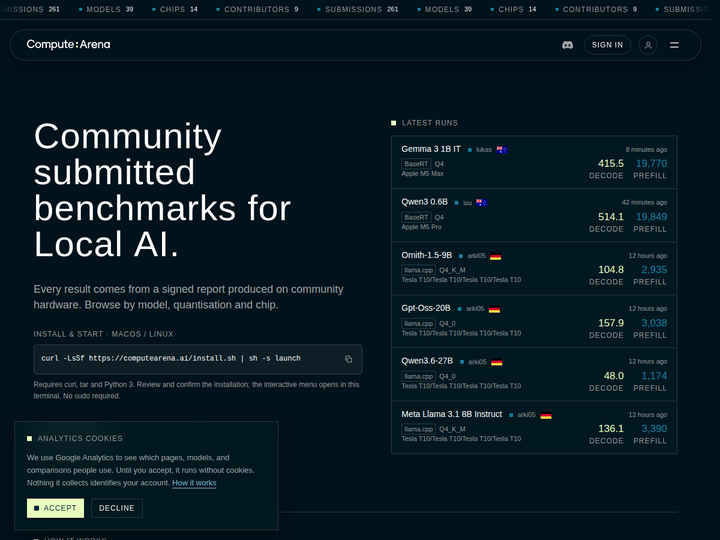Image resolution: width=720 pixels, height=540 pixels.
Task: Open Meta Llama 3.1 8B Instruct run
Action: (534, 428)
